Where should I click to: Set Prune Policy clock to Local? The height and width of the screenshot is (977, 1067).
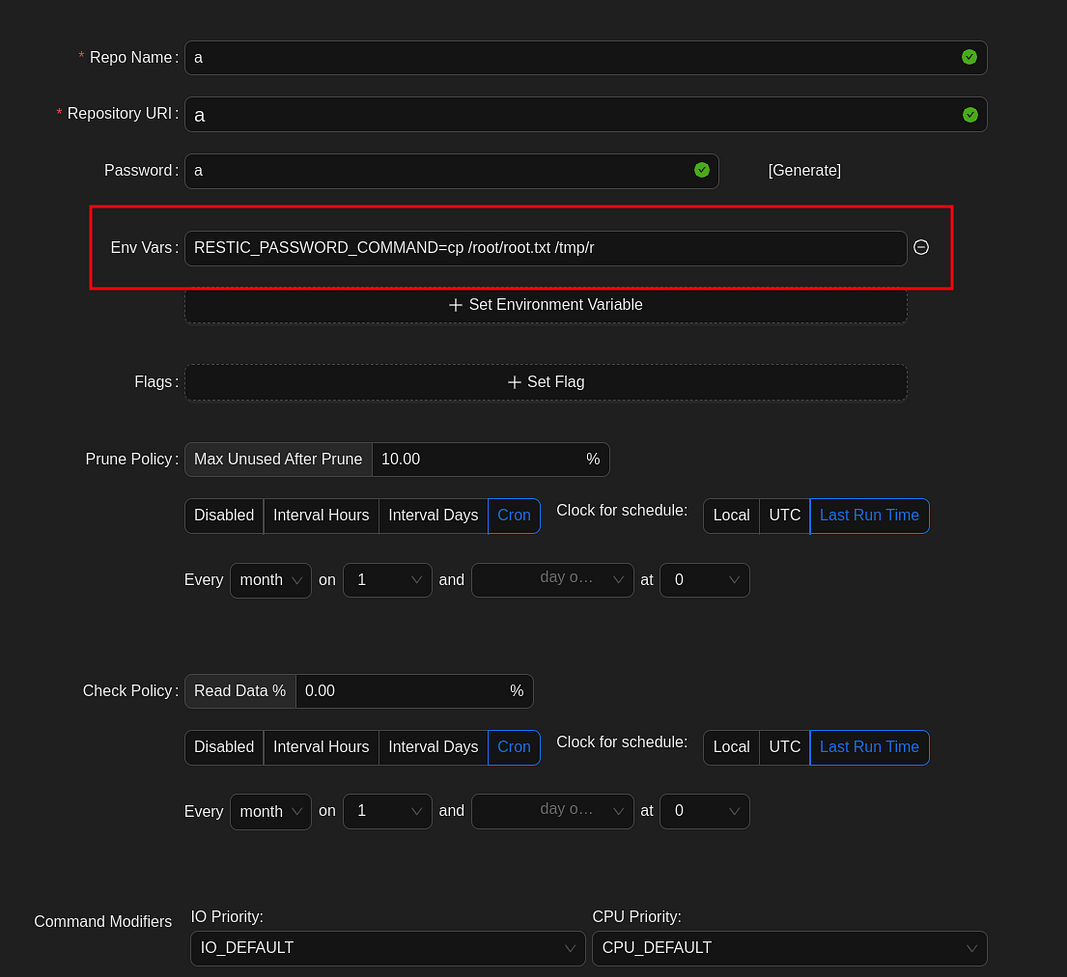(x=732, y=516)
